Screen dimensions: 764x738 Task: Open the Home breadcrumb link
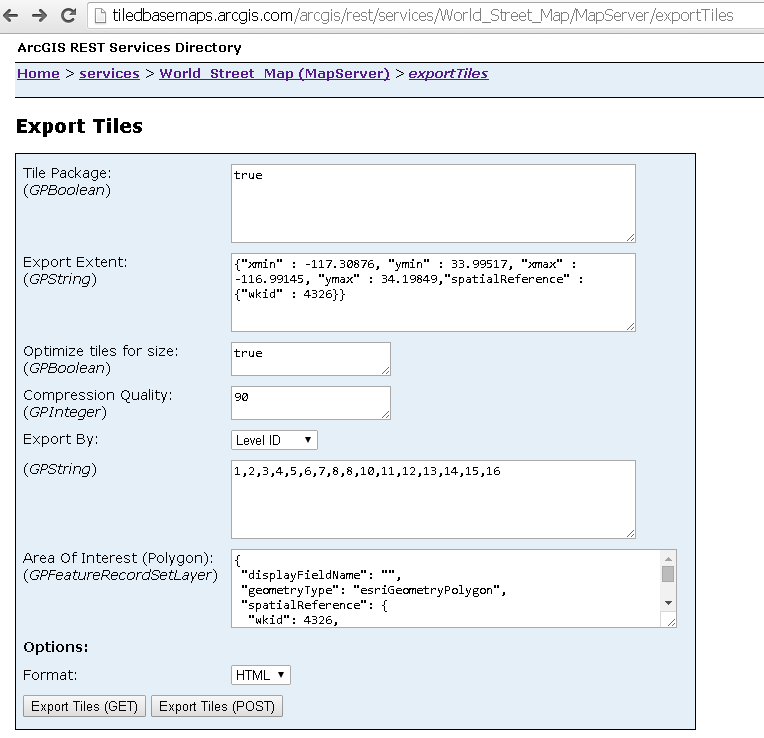pos(38,74)
